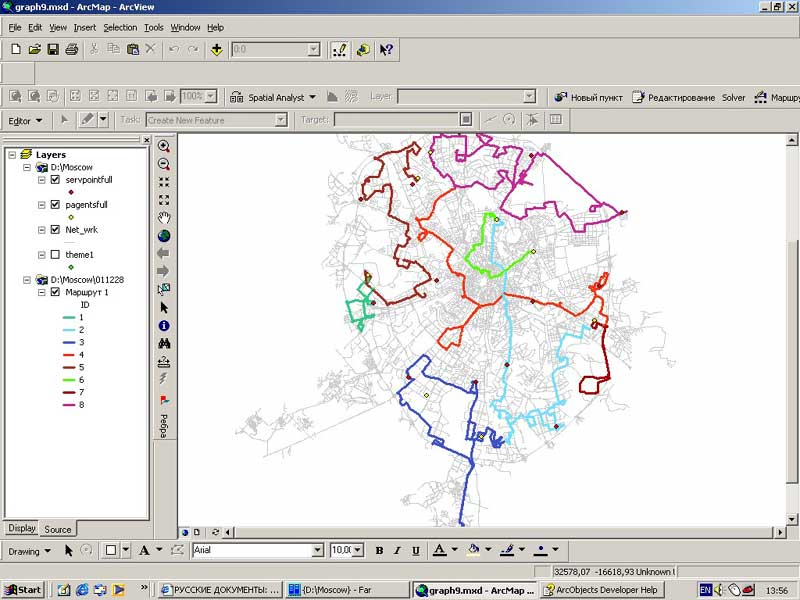
Task: Click the Fixed Zoom Out arrows icon
Action: pyautogui.click(x=164, y=199)
